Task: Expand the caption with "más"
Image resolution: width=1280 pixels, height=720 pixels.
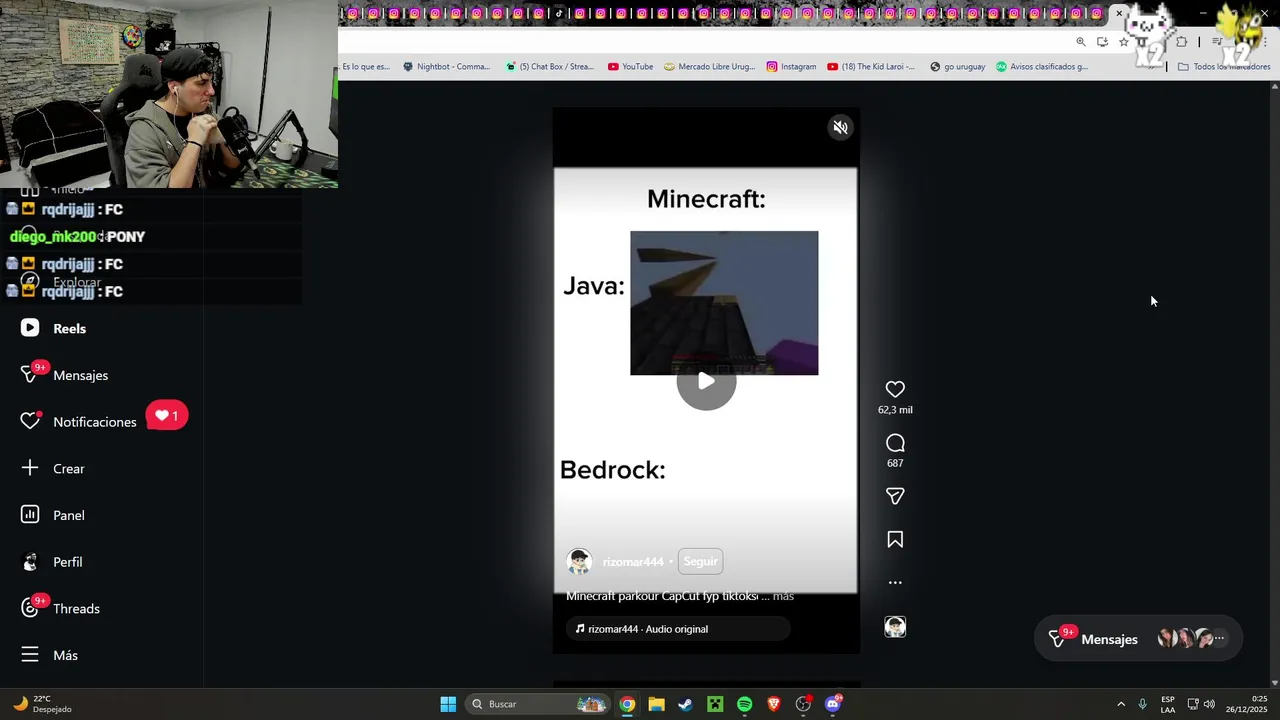Action: click(x=783, y=596)
